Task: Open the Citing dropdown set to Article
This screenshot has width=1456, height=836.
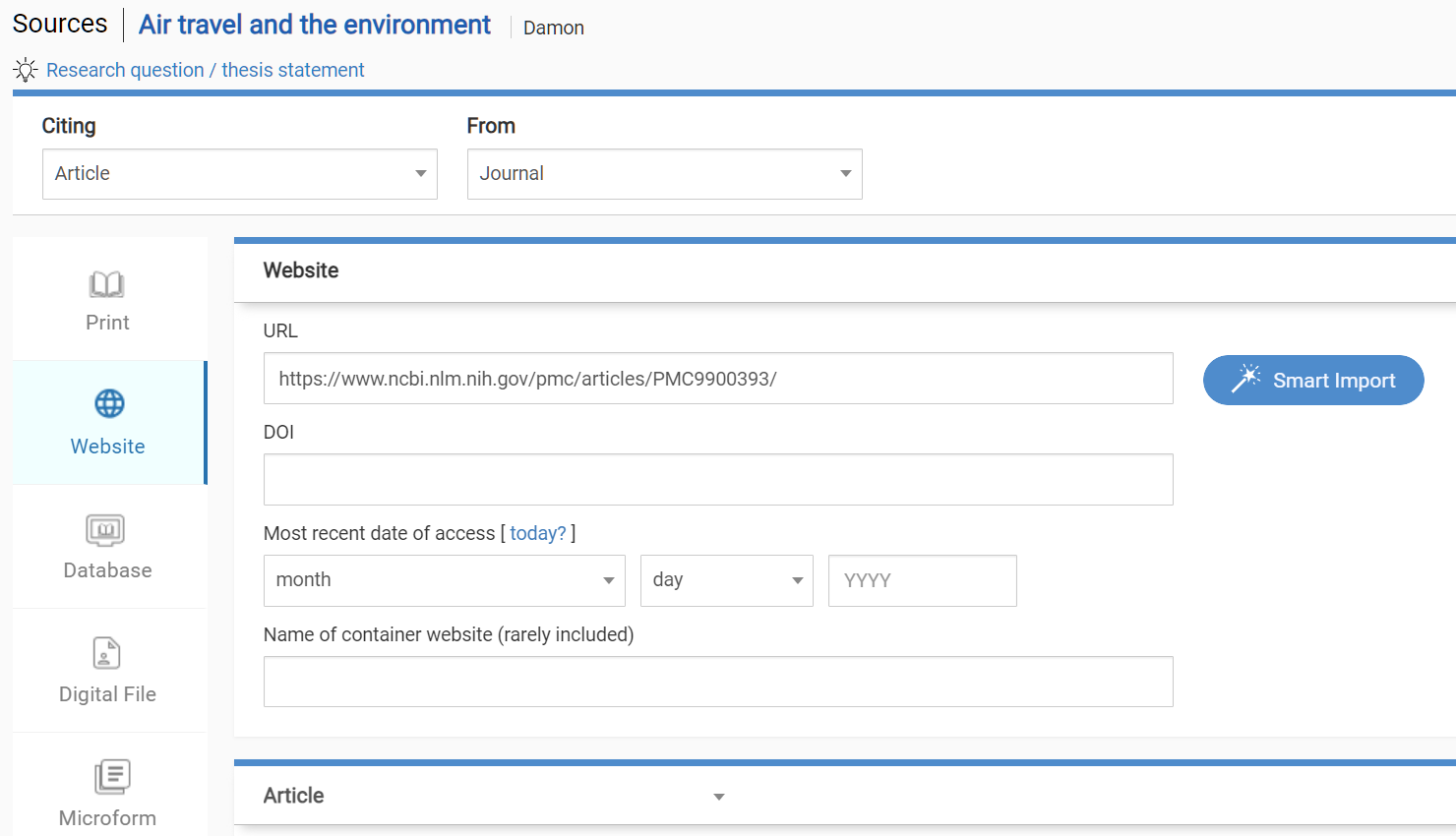Action: [239, 174]
